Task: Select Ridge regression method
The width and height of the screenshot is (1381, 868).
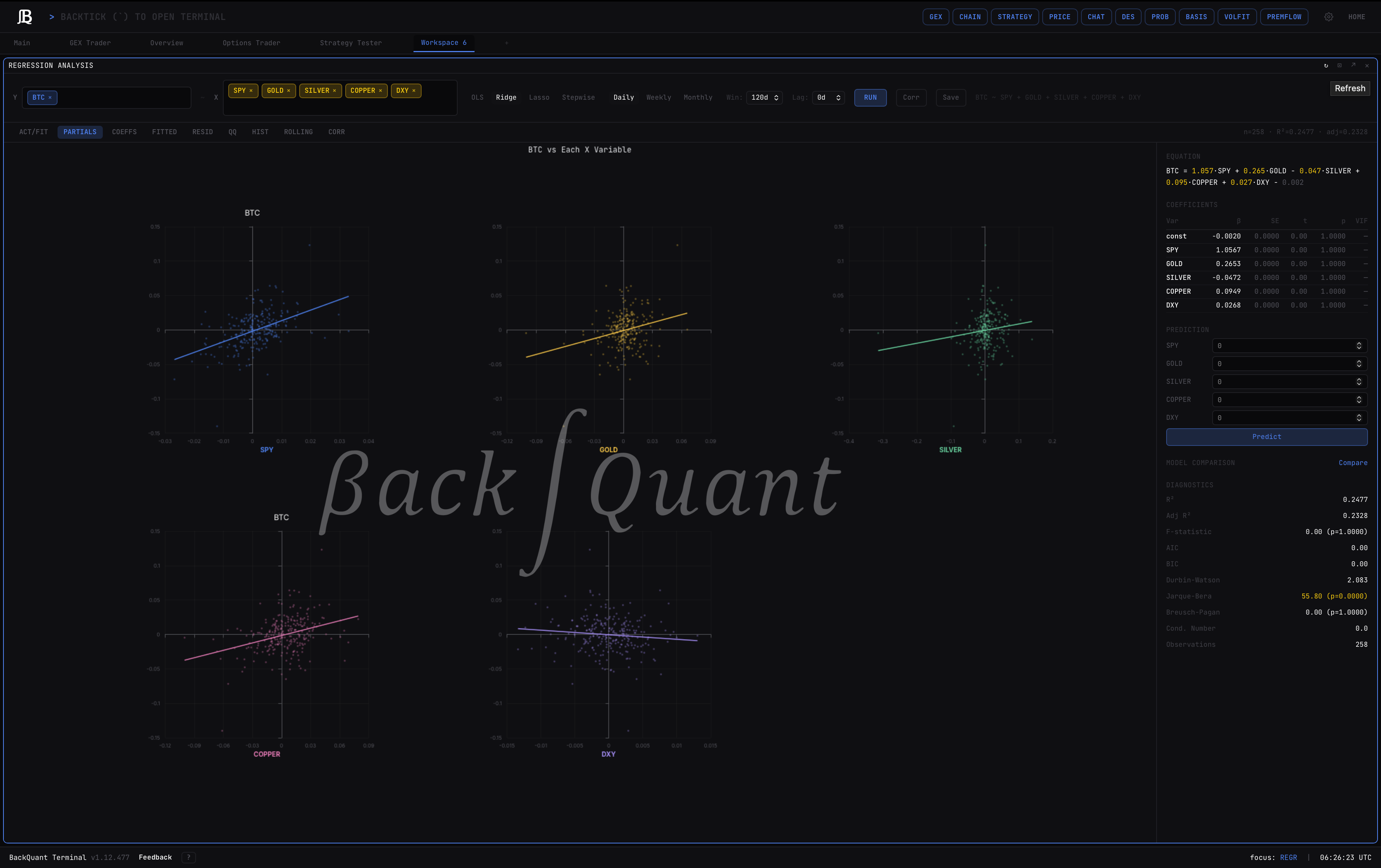Action: point(506,97)
